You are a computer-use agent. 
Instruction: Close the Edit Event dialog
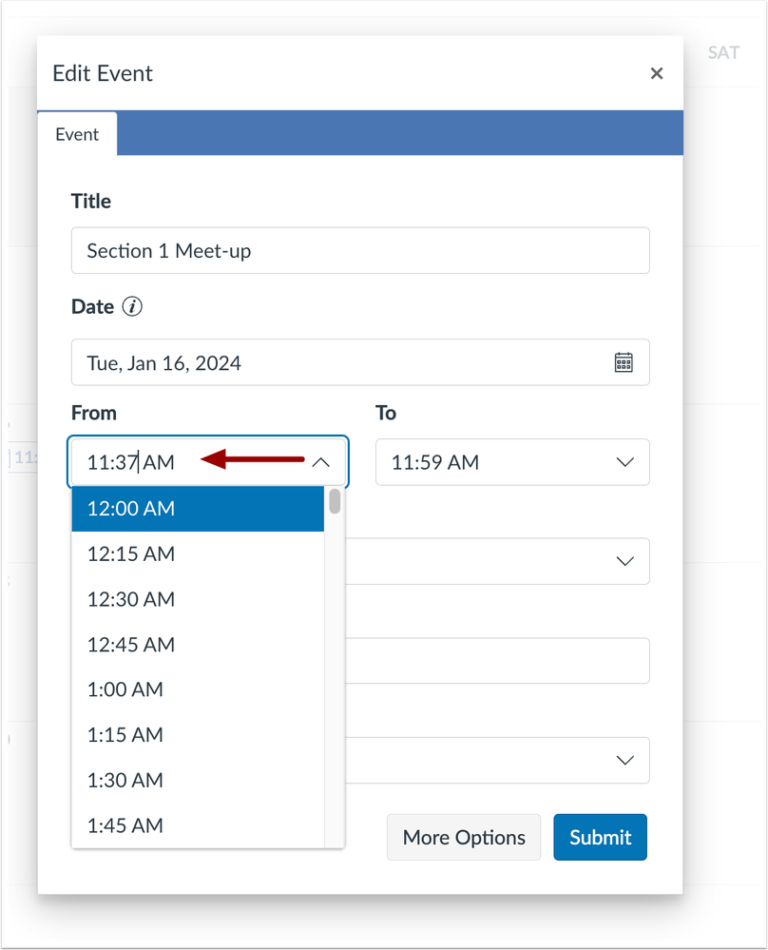pos(656,73)
